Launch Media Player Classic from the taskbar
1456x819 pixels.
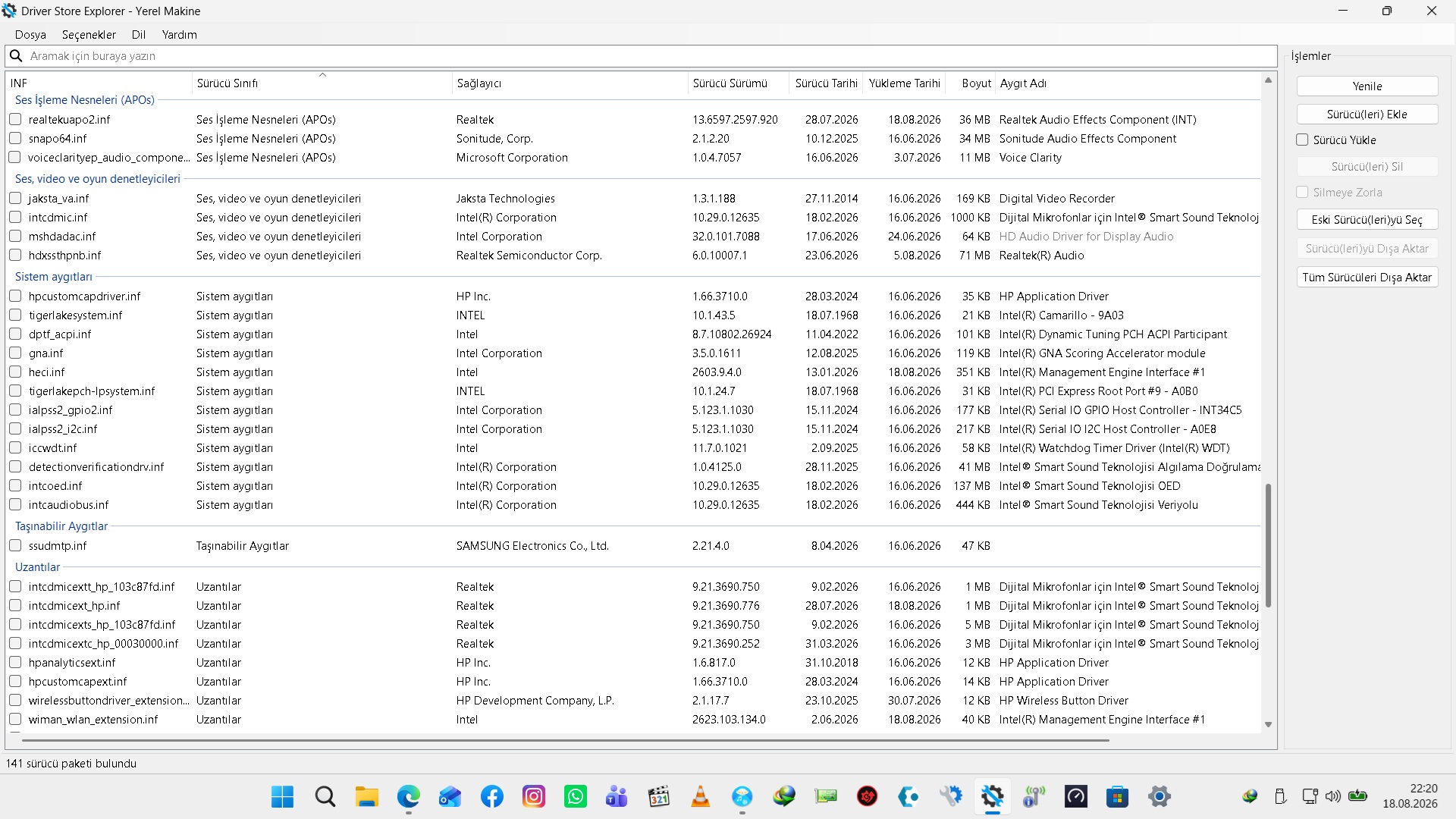pos(659,796)
